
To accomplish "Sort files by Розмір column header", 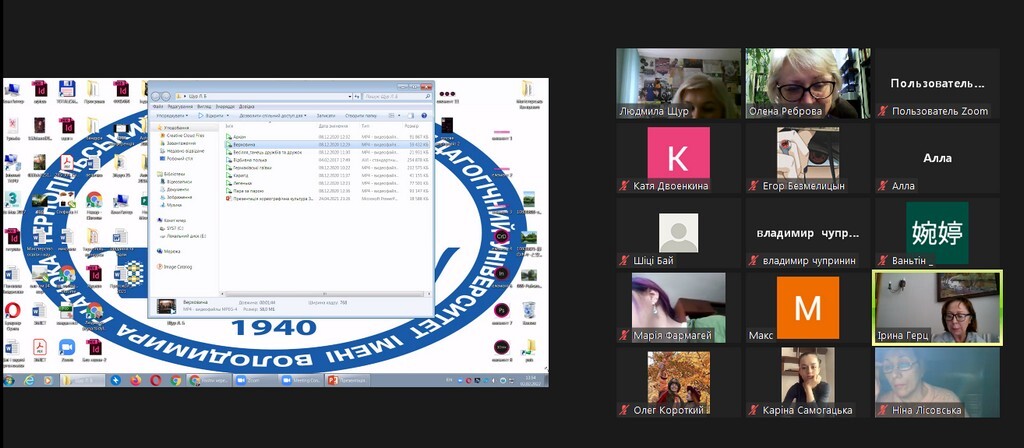I will tap(417, 126).
